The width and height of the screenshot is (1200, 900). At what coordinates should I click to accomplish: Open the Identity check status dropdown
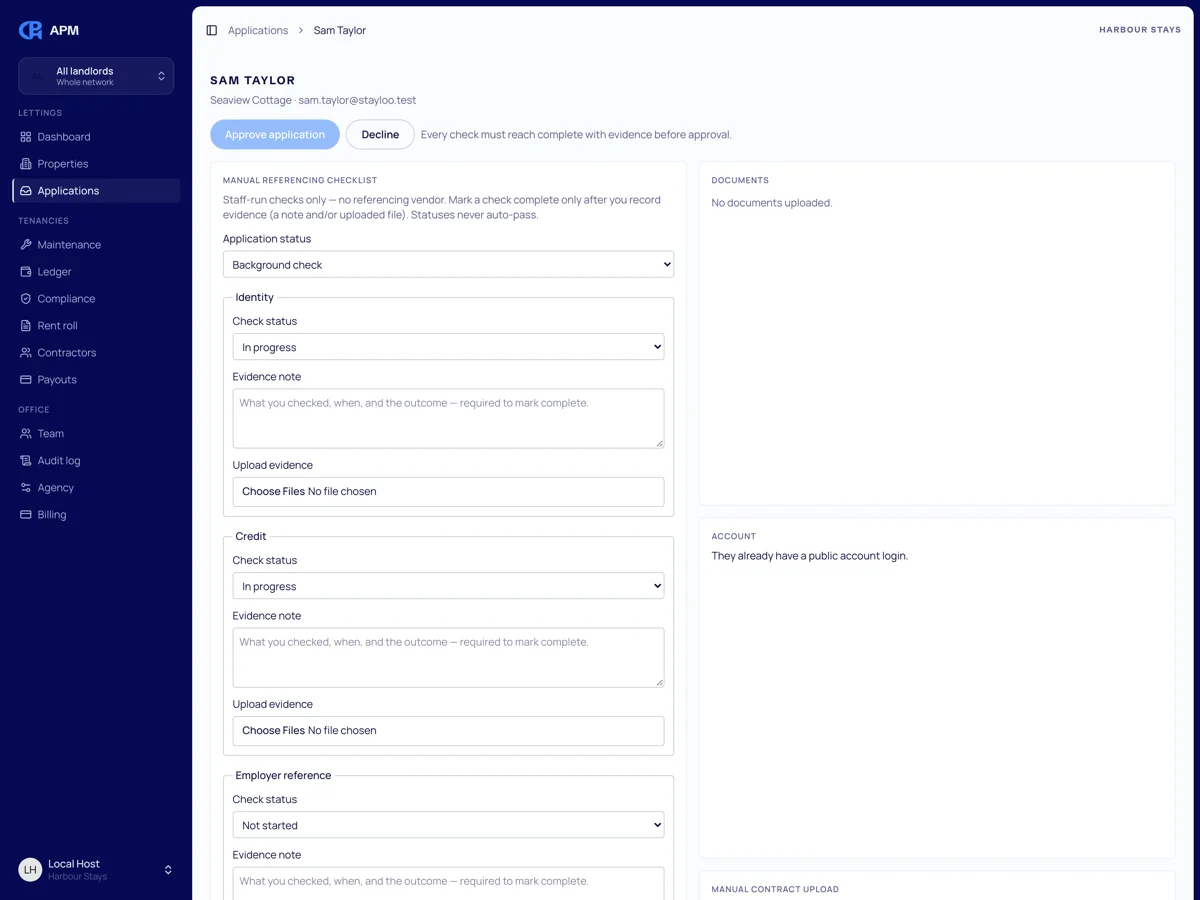tap(448, 347)
